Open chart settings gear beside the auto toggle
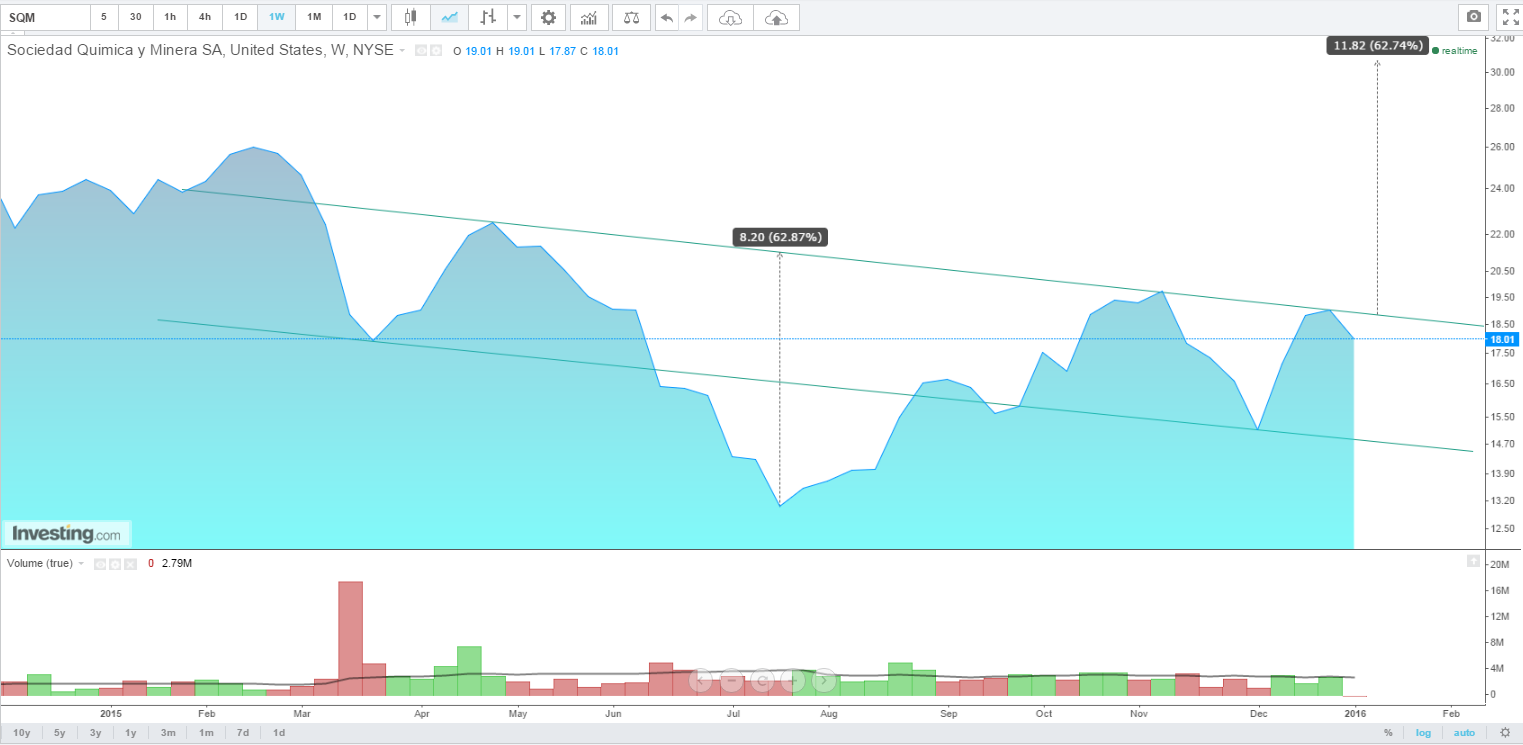Image resolution: width=1523 pixels, height=745 pixels. click(1505, 733)
